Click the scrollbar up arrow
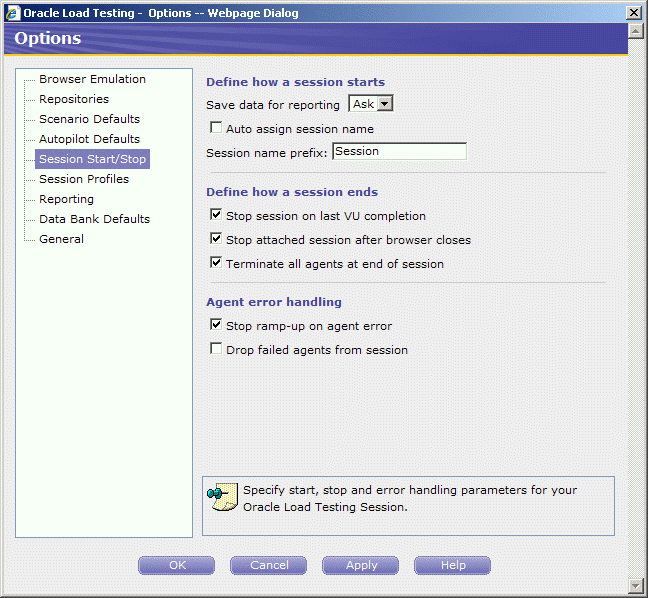This screenshot has height=598, width=648. click(x=635, y=31)
